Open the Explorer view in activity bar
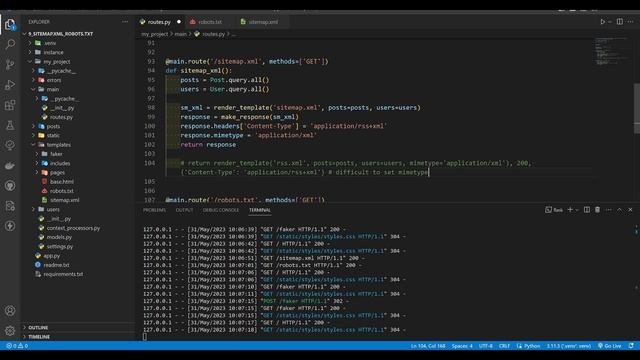The width and height of the screenshot is (640, 360). point(10,25)
